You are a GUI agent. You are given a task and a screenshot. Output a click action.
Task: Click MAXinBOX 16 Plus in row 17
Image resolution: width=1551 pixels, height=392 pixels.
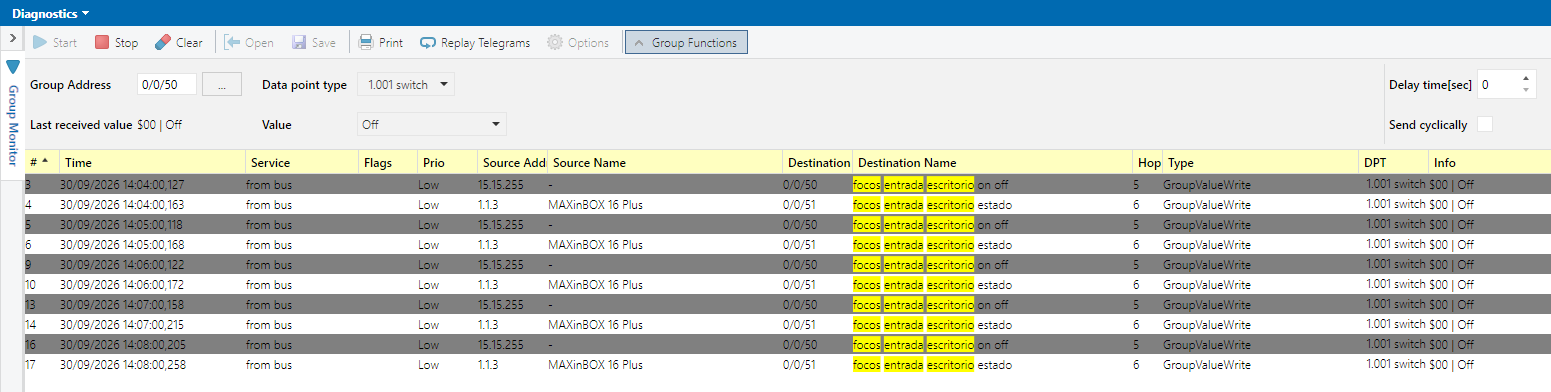(x=596, y=365)
